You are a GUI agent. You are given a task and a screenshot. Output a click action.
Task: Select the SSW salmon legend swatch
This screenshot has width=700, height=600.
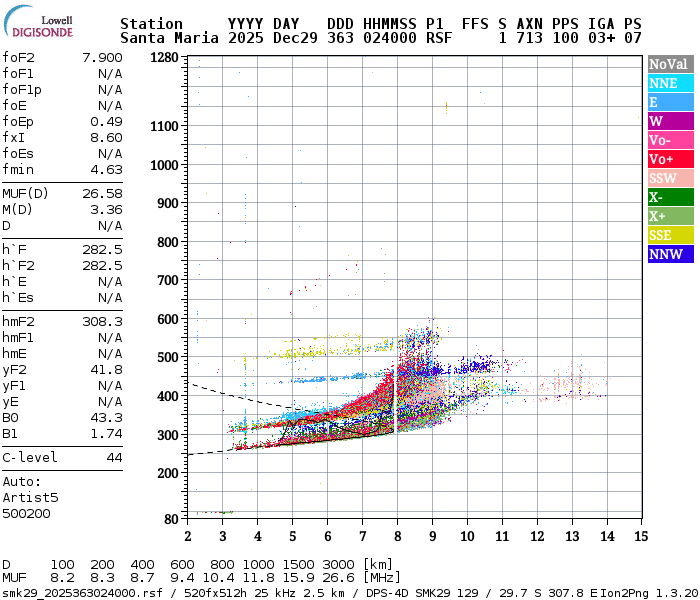pyautogui.click(x=671, y=178)
